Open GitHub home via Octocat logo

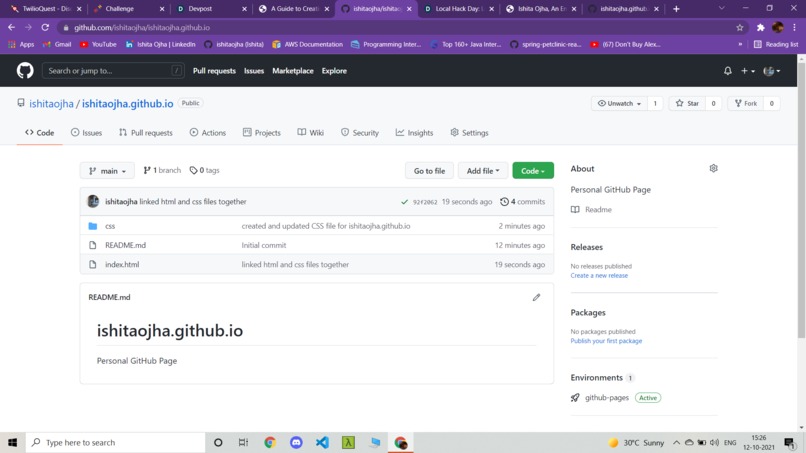(25, 70)
